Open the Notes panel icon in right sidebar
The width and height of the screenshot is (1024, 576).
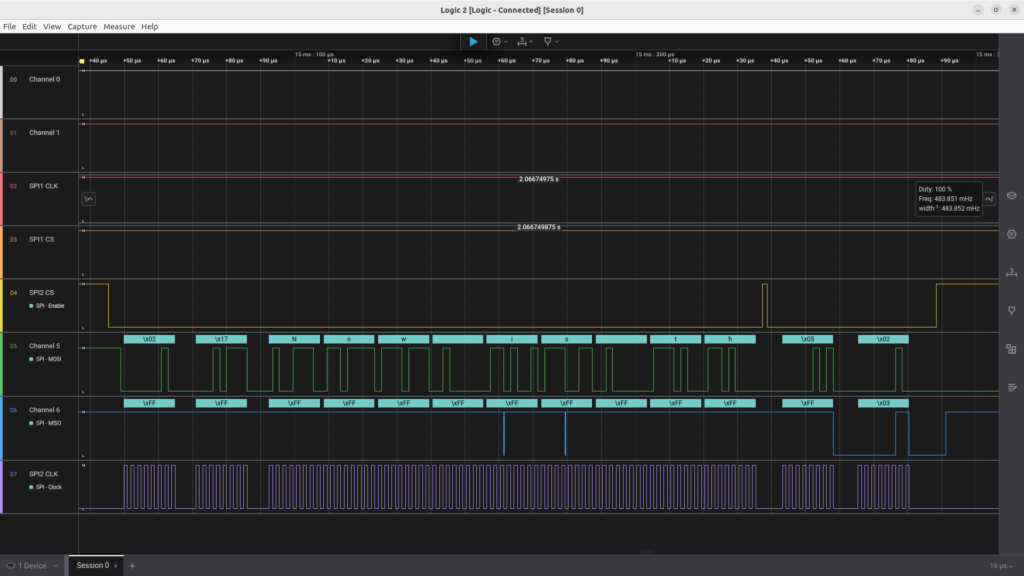(1012, 387)
